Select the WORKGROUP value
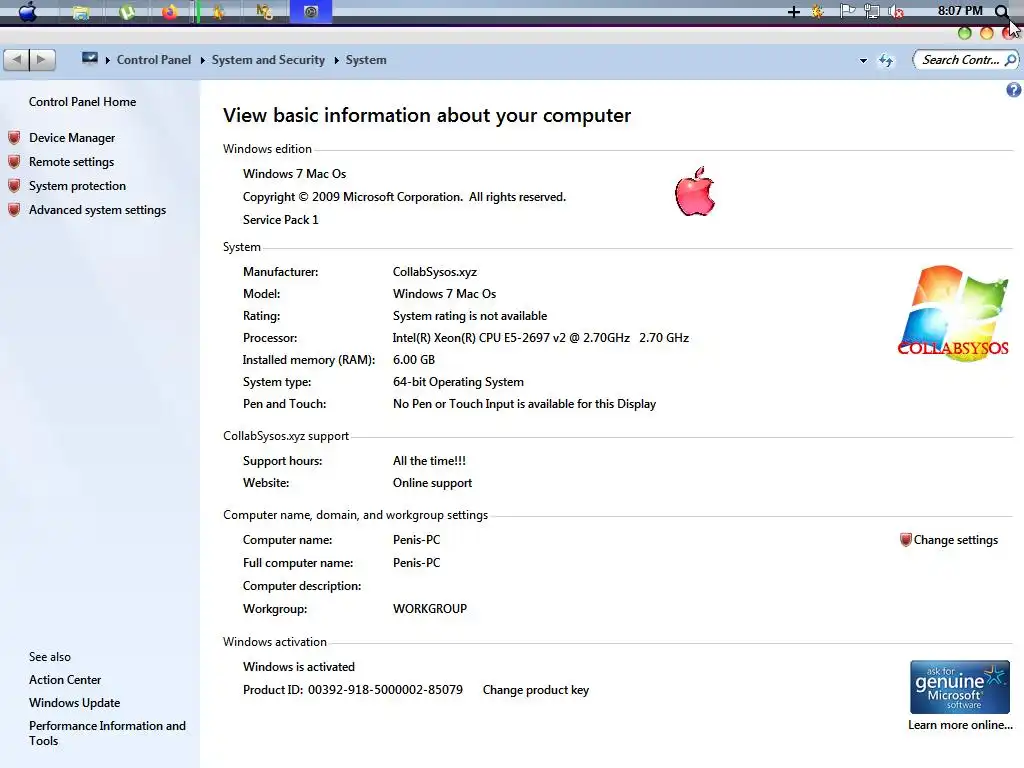Image resolution: width=1024 pixels, height=768 pixels. pos(430,609)
